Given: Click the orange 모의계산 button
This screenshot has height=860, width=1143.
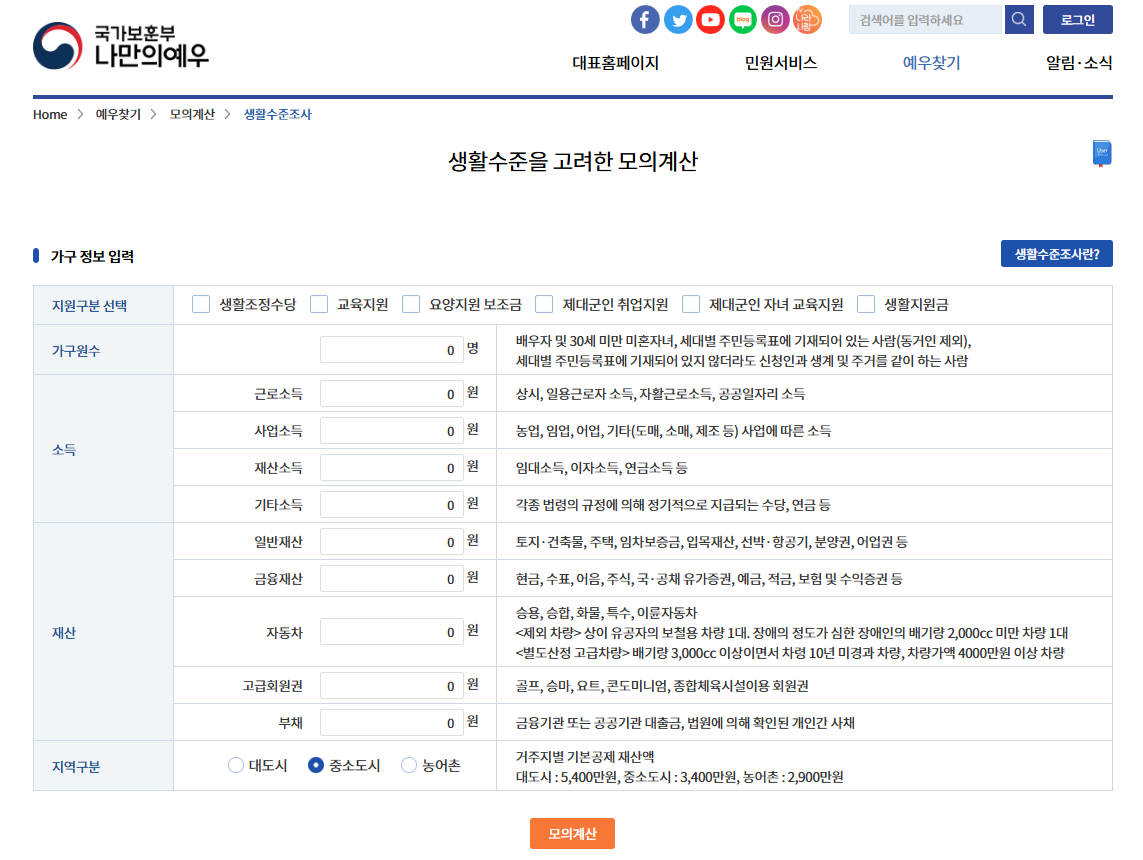Looking at the screenshot, I should [x=572, y=833].
